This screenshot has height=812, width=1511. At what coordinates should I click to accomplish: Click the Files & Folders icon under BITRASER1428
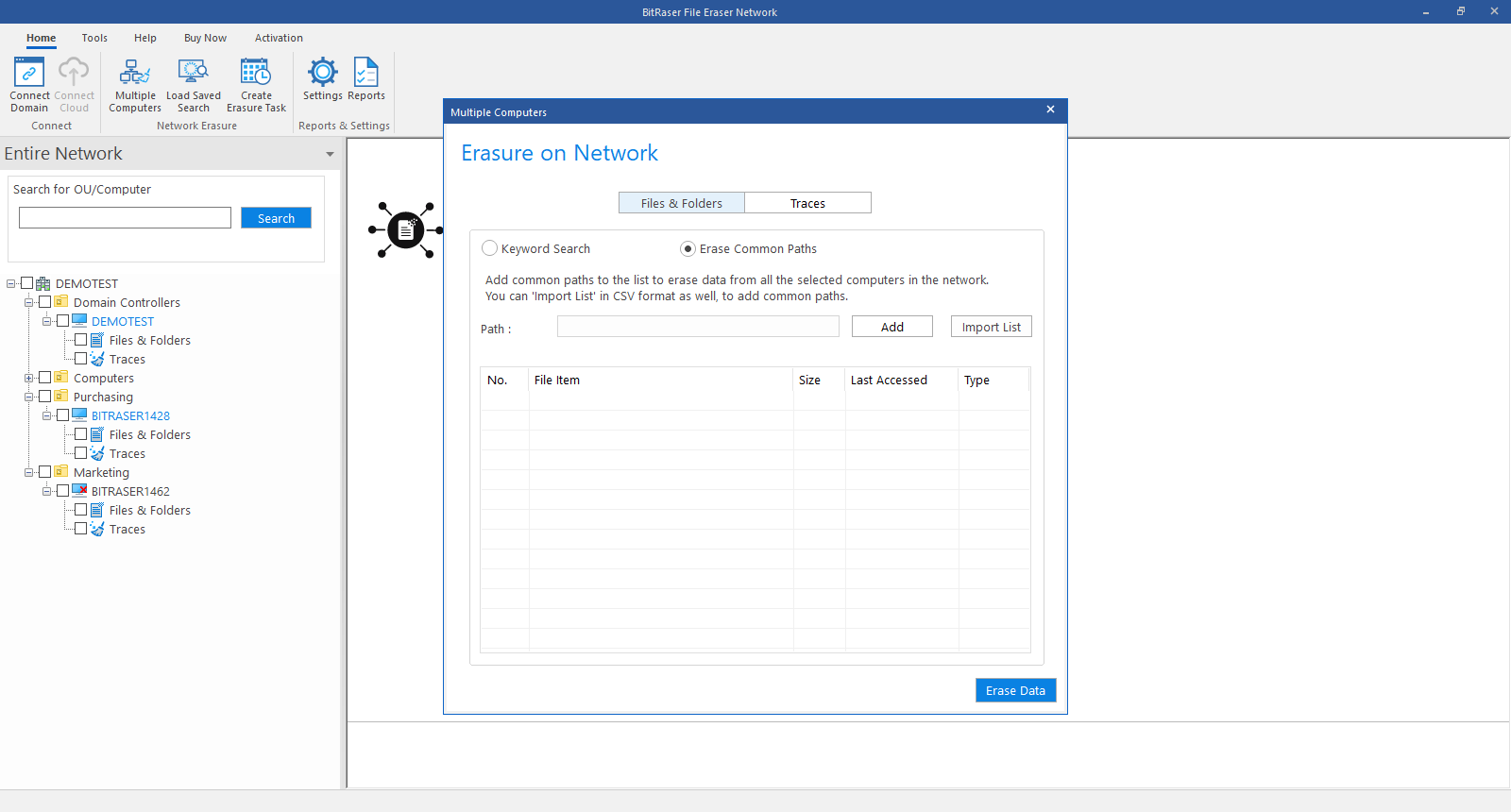click(97, 434)
